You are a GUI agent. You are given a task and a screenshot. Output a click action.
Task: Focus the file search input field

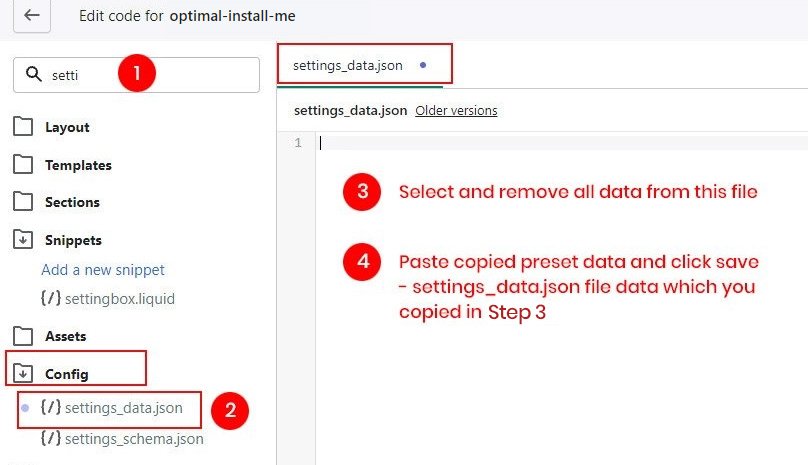tap(150, 75)
